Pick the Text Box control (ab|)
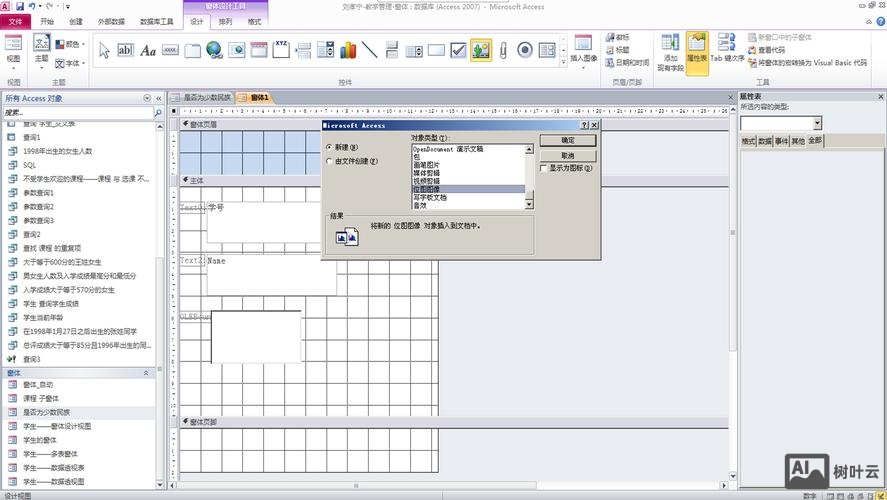 [125, 50]
